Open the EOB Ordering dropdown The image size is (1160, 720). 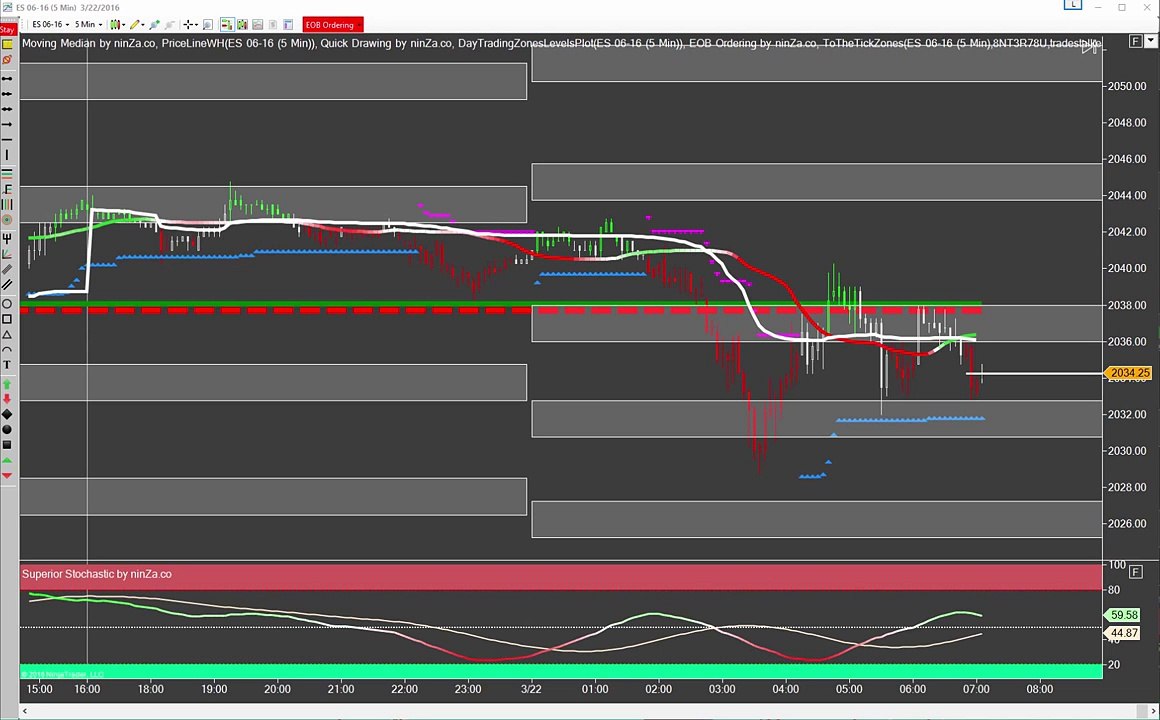333,24
